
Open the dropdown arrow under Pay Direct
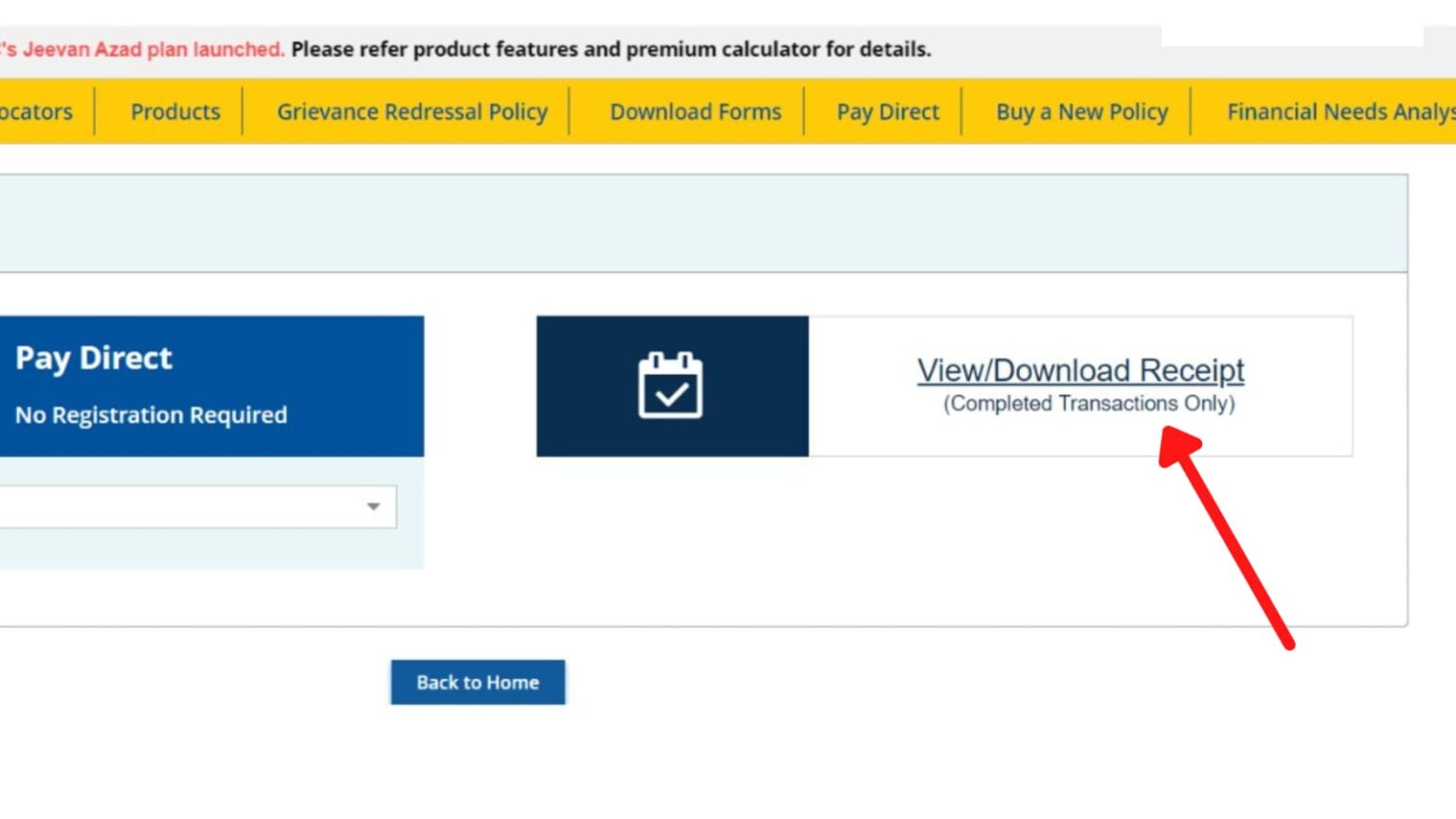[x=373, y=506]
